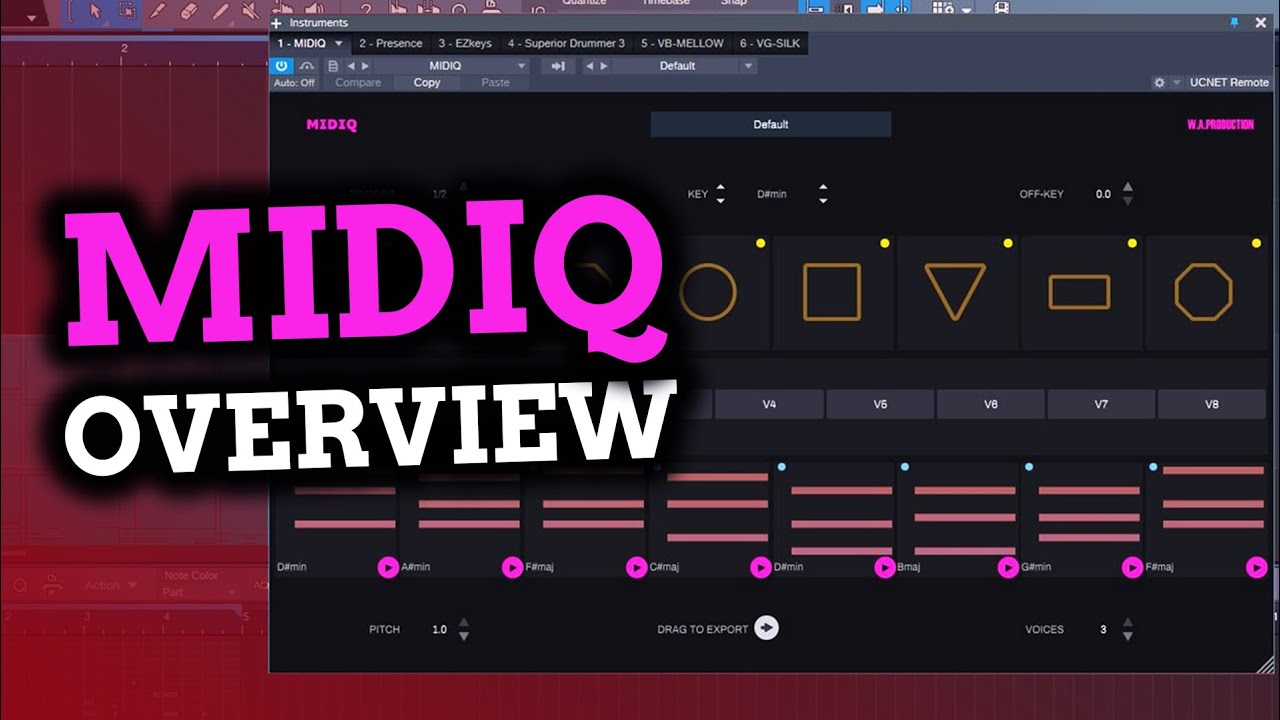Click the W.A.PRODUCTION logo
Viewport: 1280px width, 720px height.
click(1220, 125)
